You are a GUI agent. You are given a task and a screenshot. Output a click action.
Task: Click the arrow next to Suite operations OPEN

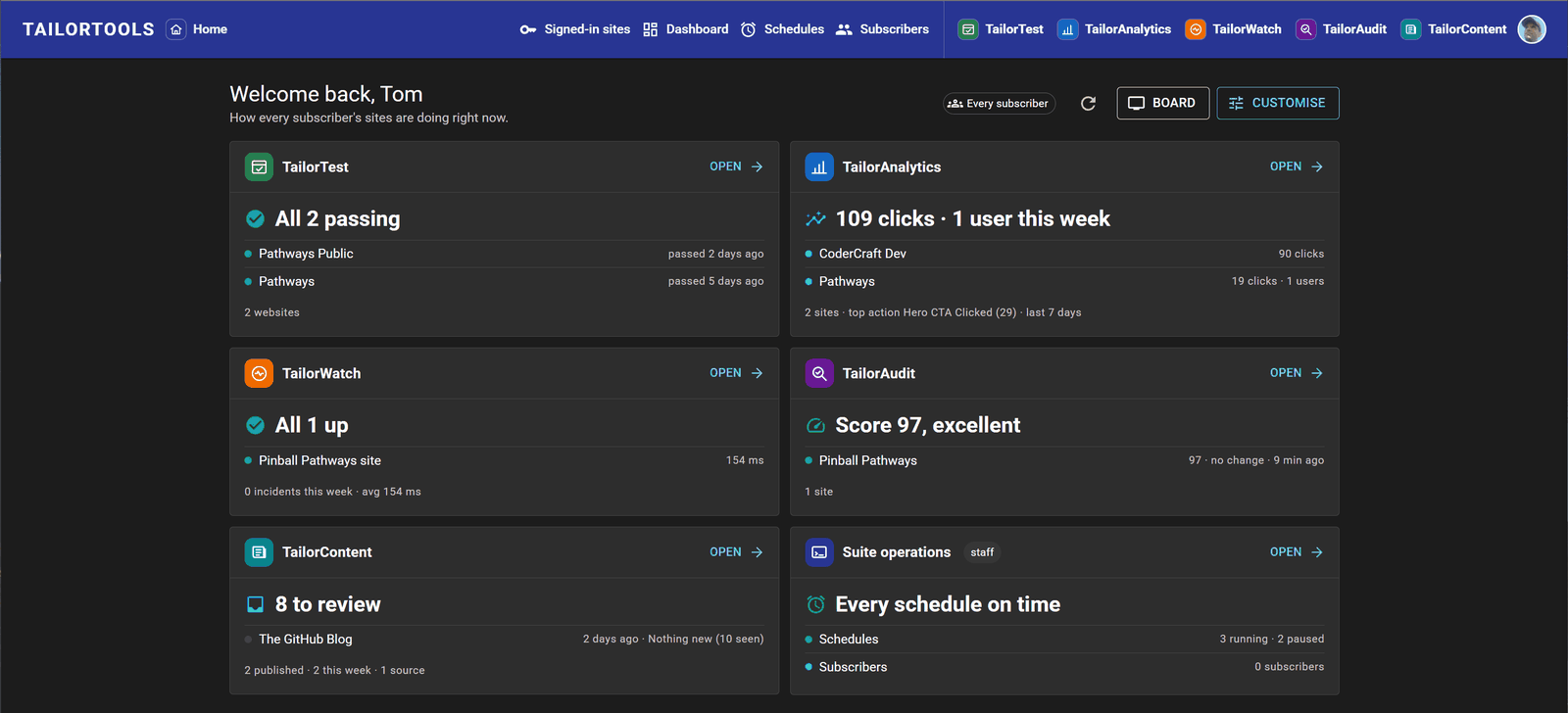pos(1317,552)
